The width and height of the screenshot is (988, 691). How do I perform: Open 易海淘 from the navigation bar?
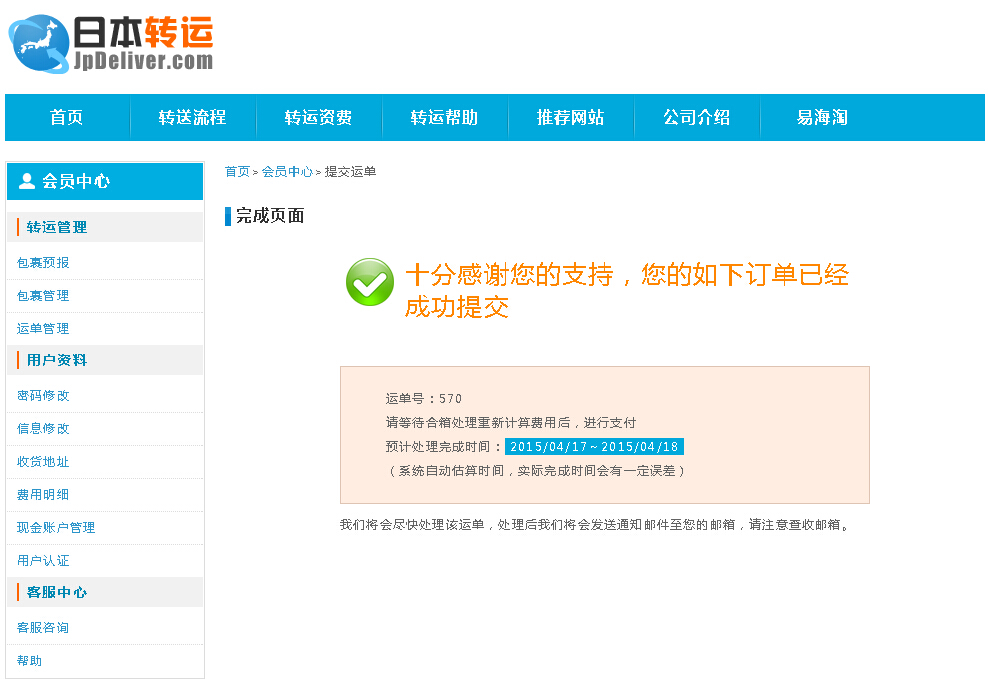pyautogui.click(x=819, y=117)
